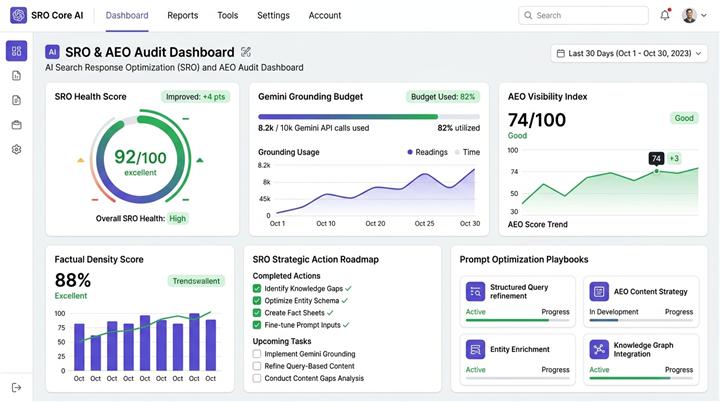The image size is (720, 402).
Task: Click the Knowledge Graph Integration progress bar
Action: click(641, 378)
